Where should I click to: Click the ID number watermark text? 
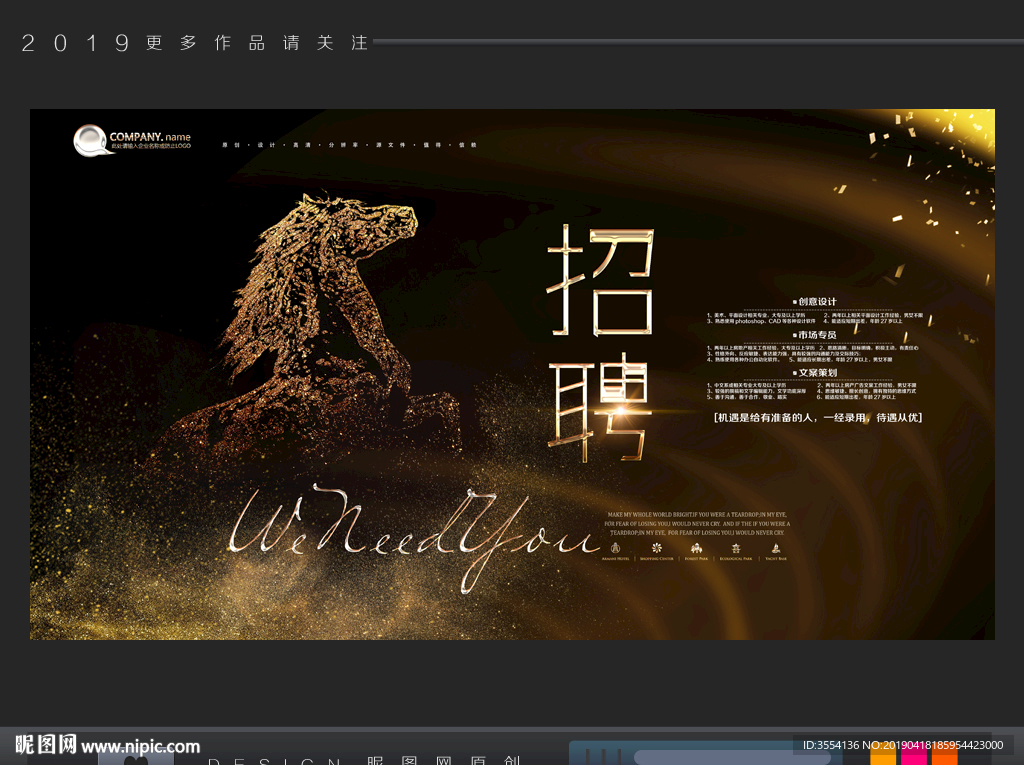tap(902, 745)
